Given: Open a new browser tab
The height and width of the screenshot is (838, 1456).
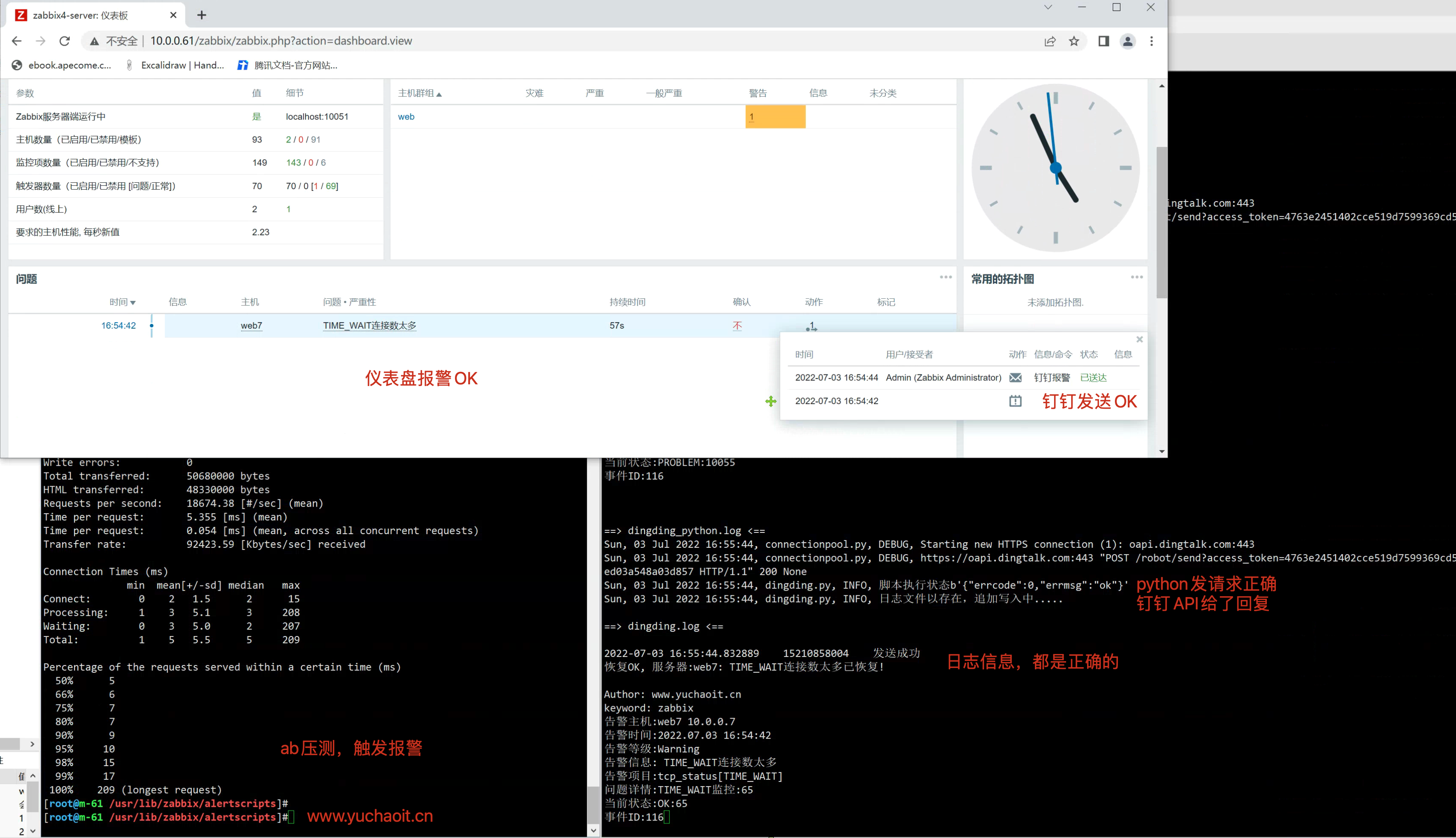Looking at the screenshot, I should 202,15.
